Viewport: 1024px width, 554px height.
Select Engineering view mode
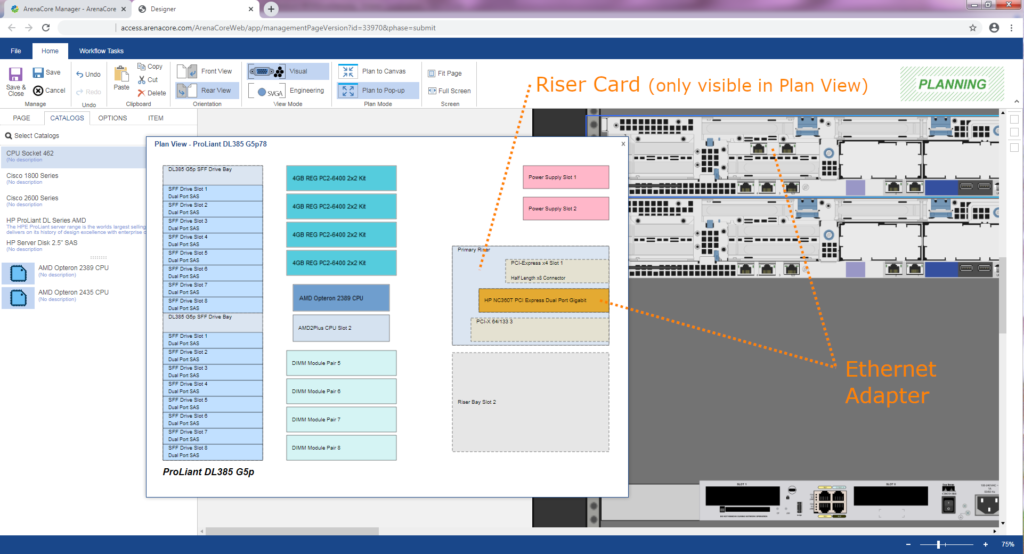coord(287,91)
